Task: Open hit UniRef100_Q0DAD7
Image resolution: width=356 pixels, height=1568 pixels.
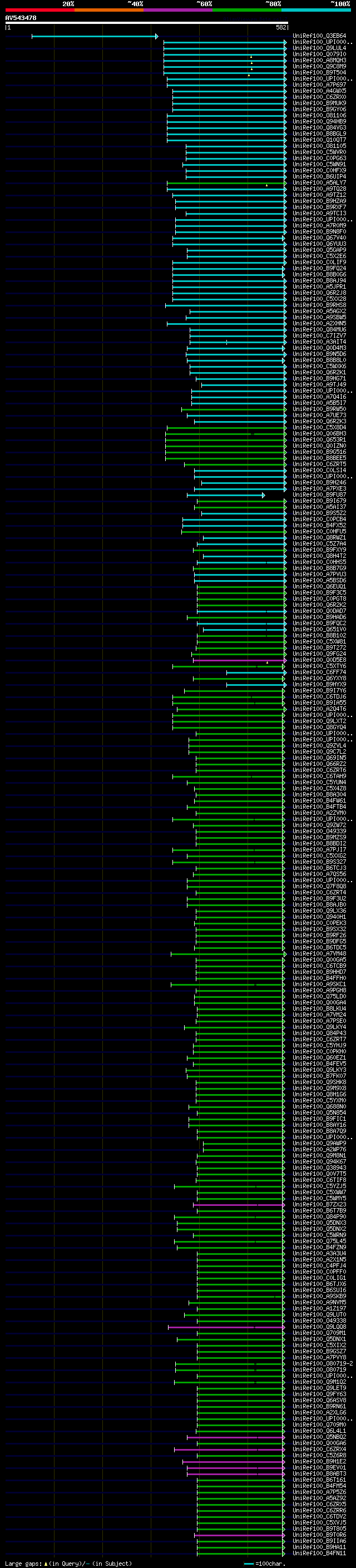Action: [319, 611]
